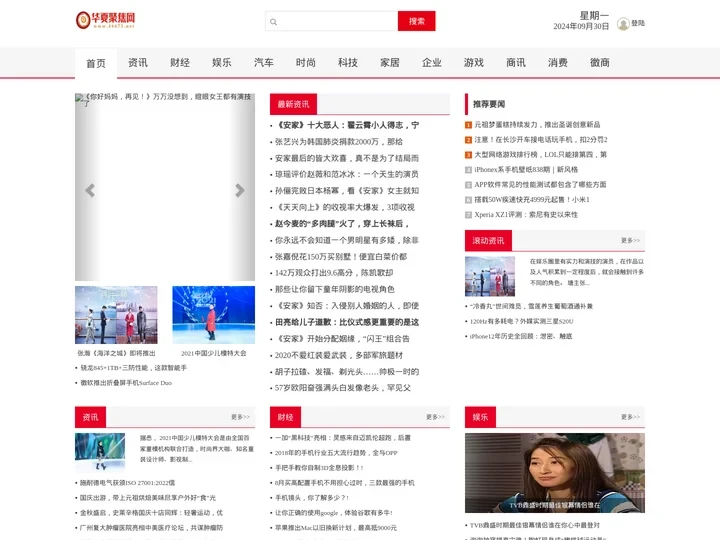This screenshot has height=540, width=720.
Task: Click the date text 2024年09月30日
Action: 581,27
